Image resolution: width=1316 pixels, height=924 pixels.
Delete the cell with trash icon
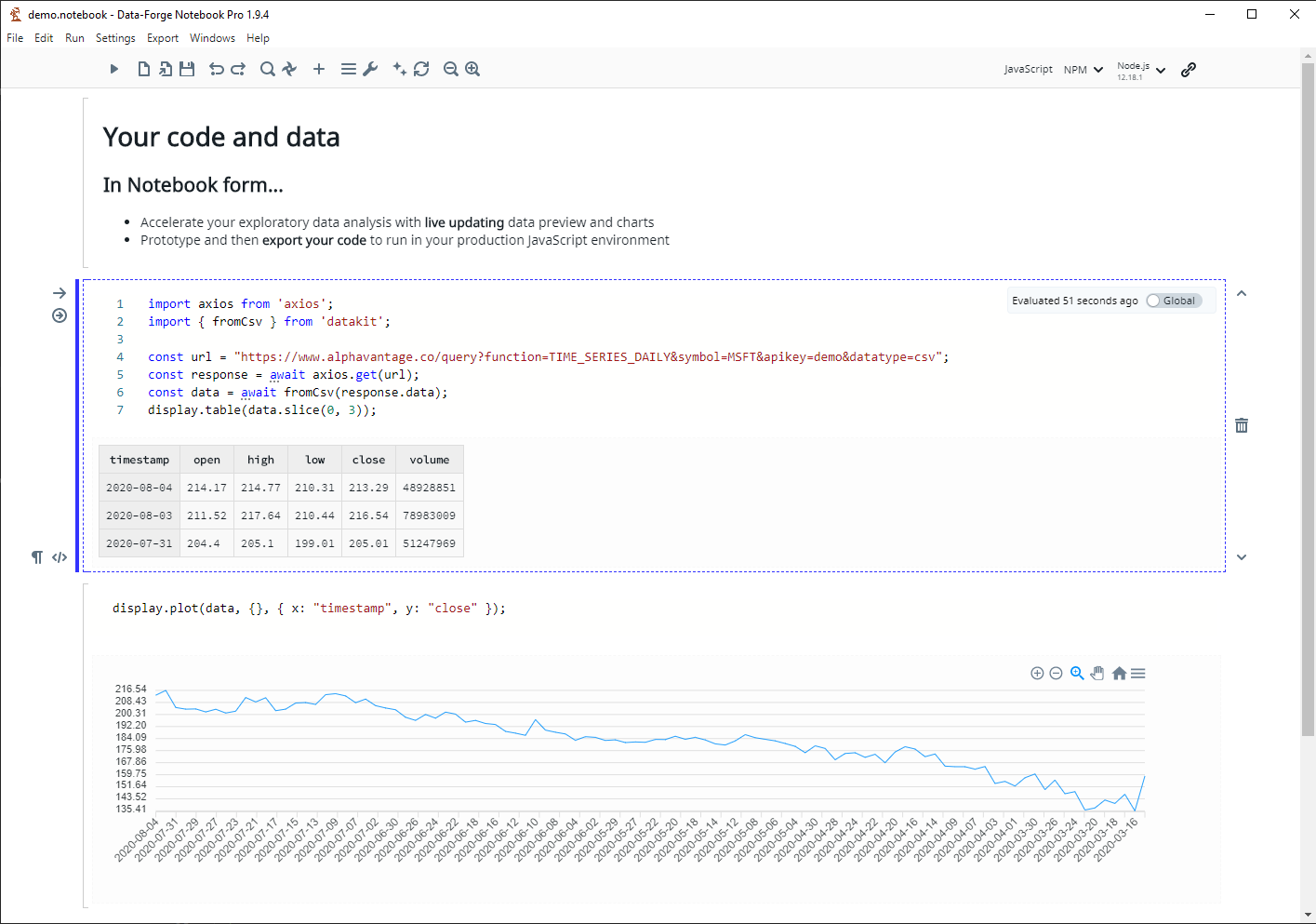click(1242, 425)
